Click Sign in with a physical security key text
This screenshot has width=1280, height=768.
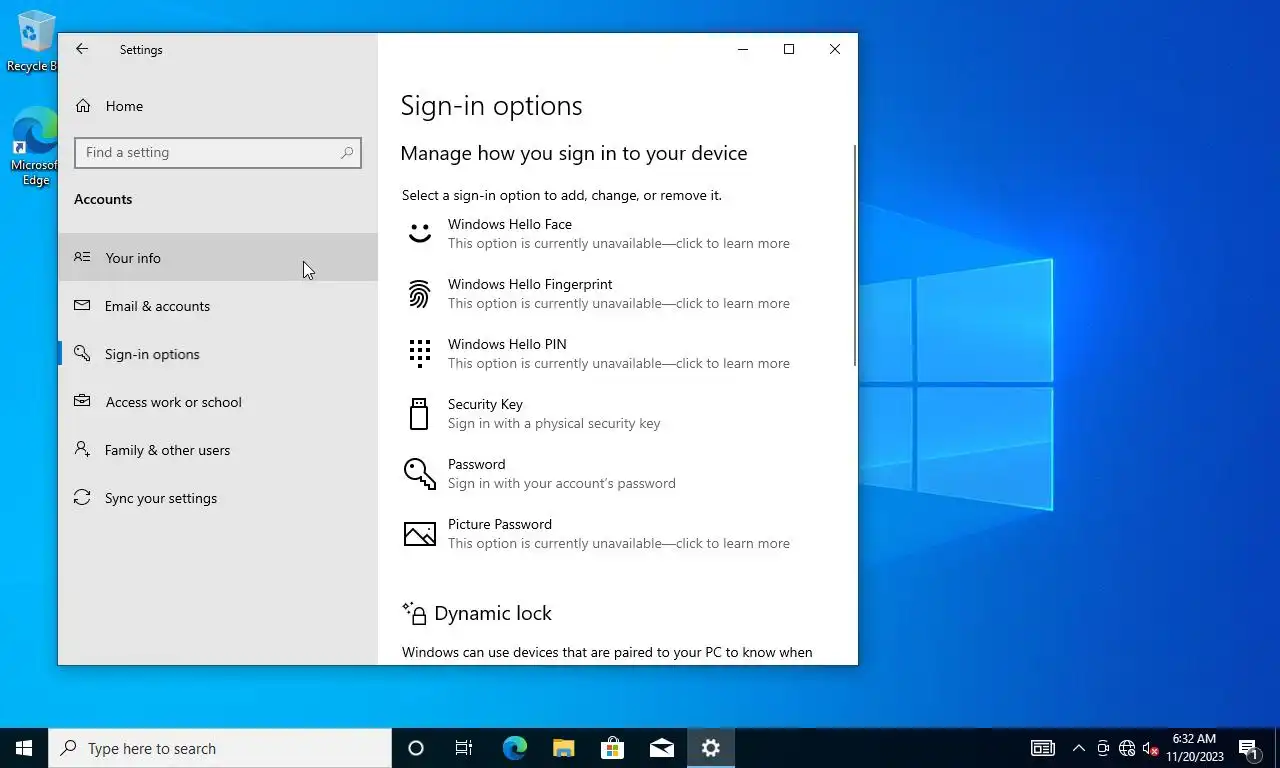[x=554, y=423]
